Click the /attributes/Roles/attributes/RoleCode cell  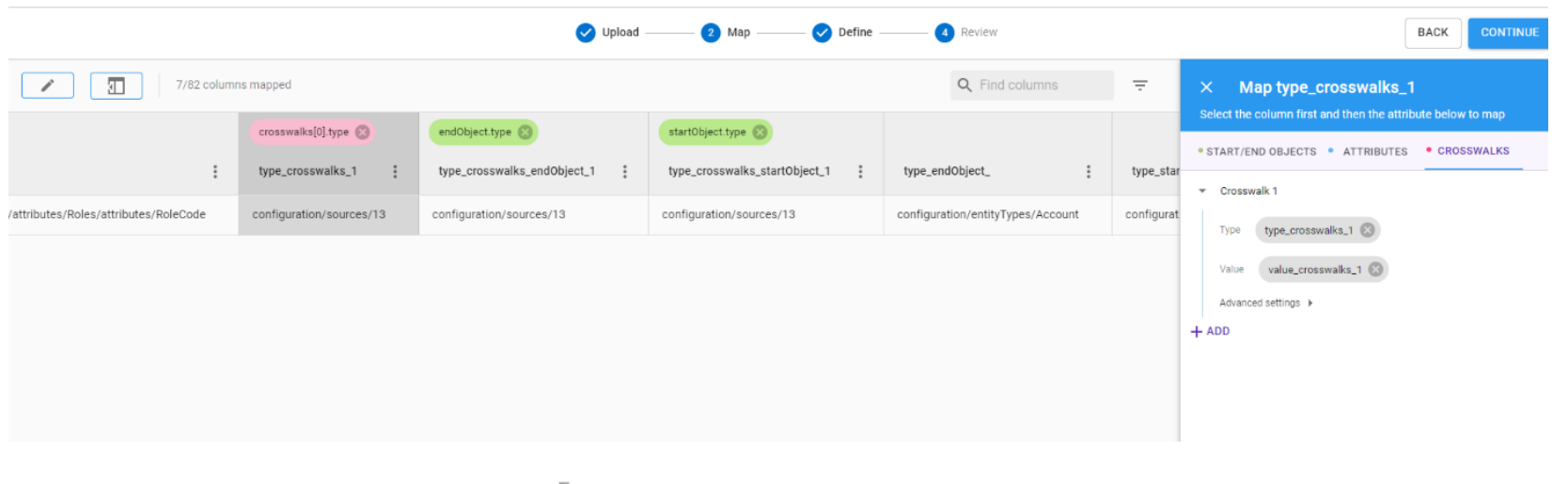[x=107, y=214]
